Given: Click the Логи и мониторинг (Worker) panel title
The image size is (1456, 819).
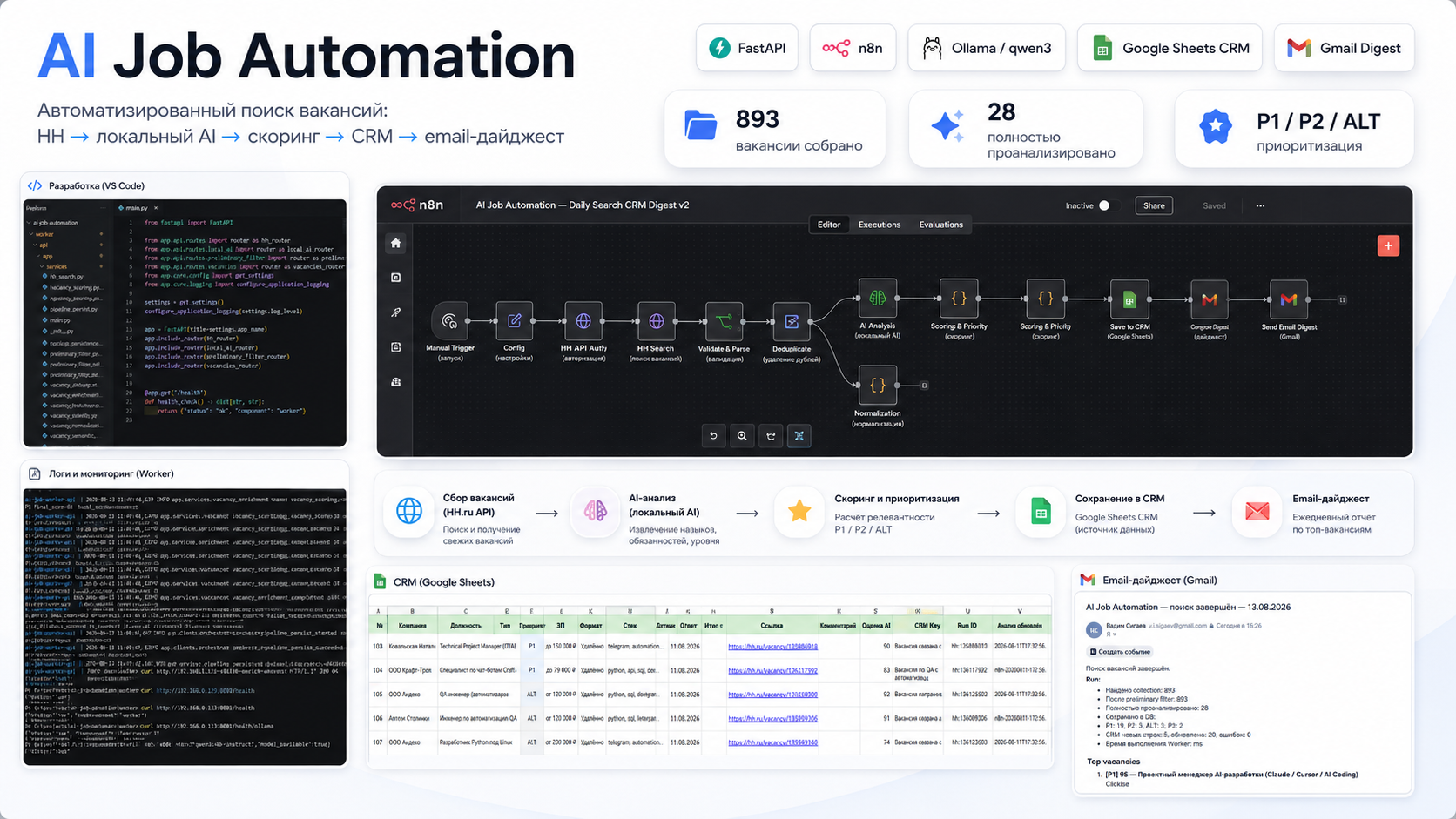Looking at the screenshot, I should pyautogui.click(x=111, y=474).
